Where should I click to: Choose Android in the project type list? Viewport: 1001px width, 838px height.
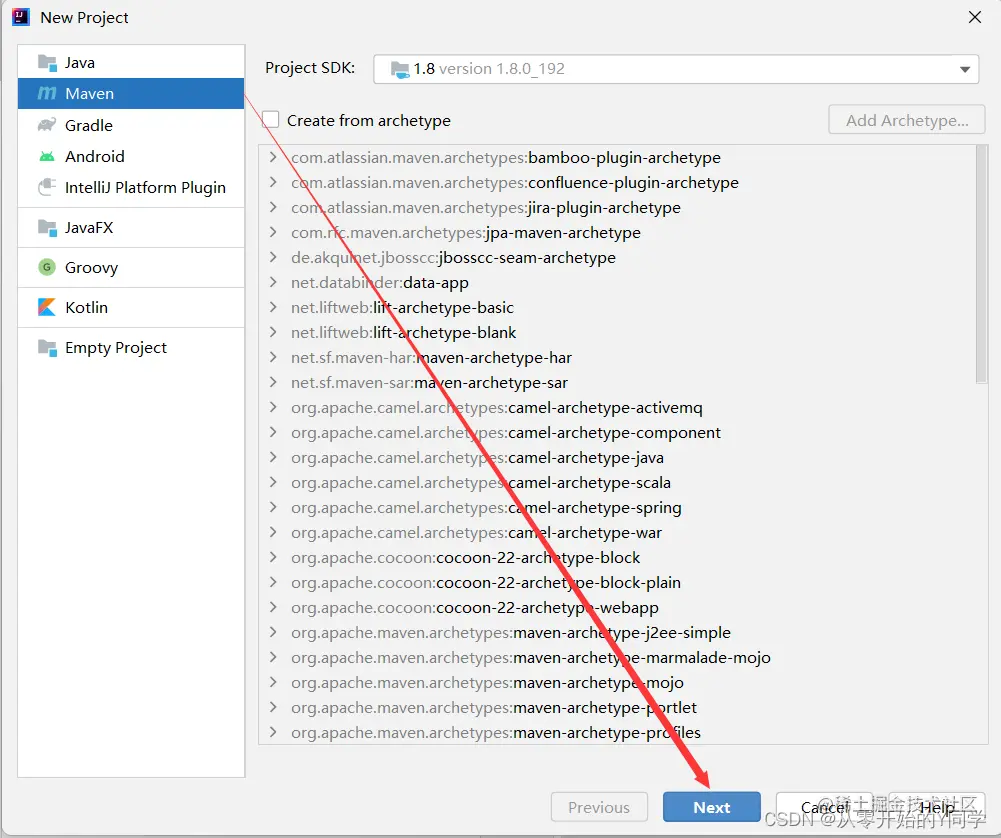[x=131, y=156]
